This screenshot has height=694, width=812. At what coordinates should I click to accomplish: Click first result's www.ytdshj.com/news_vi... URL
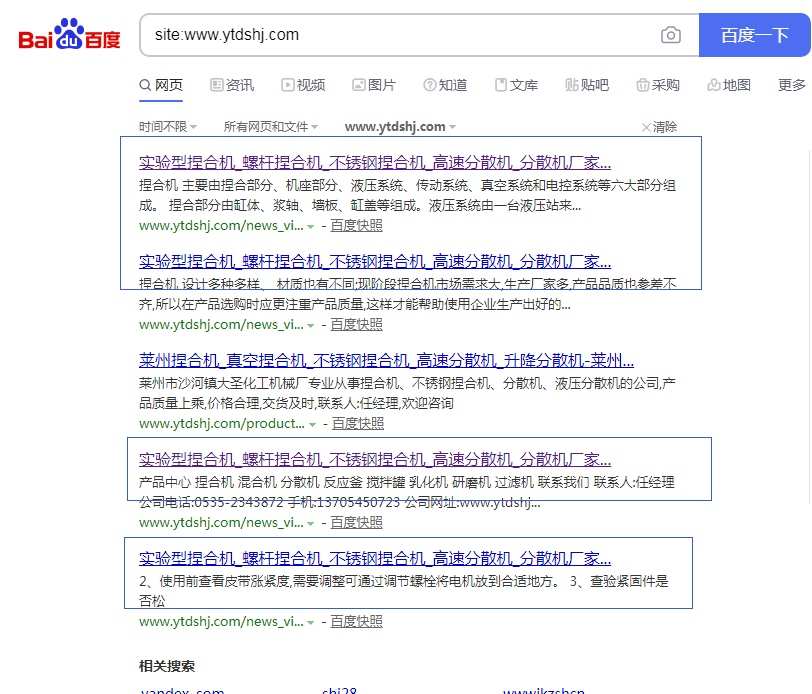(x=221, y=226)
